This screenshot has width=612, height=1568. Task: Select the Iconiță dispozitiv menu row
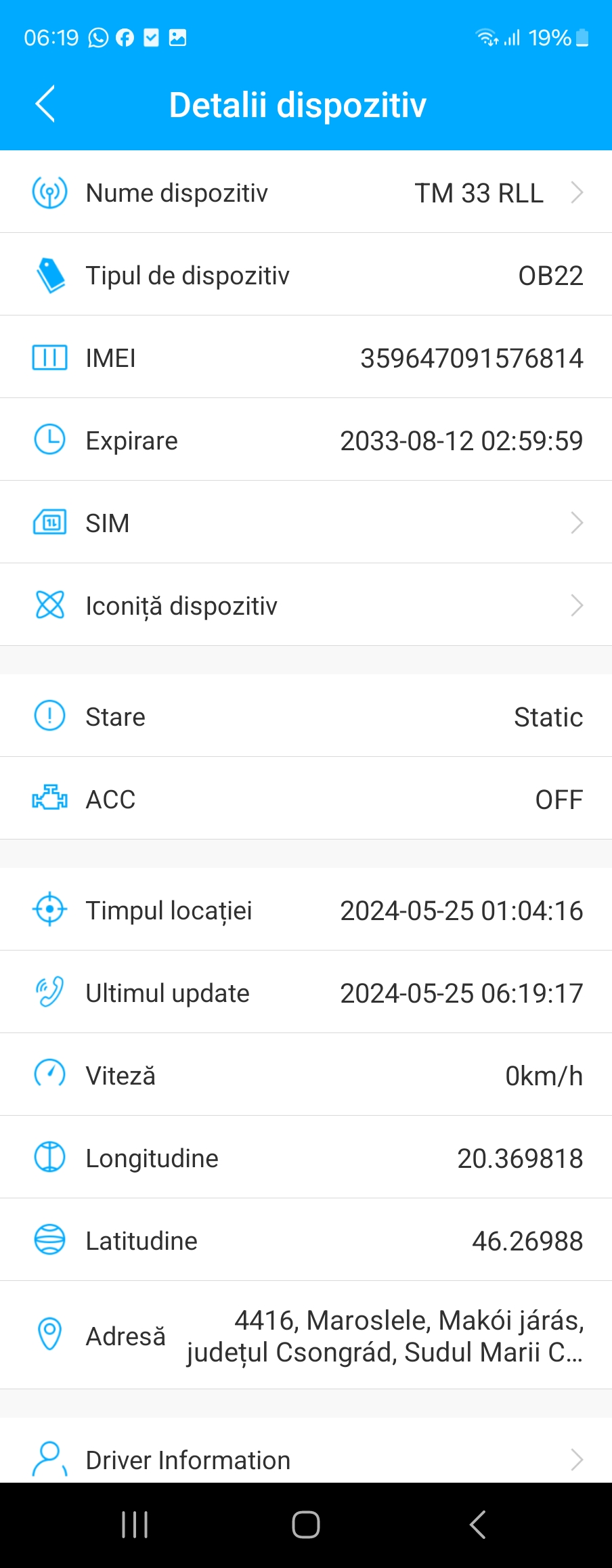tap(306, 605)
